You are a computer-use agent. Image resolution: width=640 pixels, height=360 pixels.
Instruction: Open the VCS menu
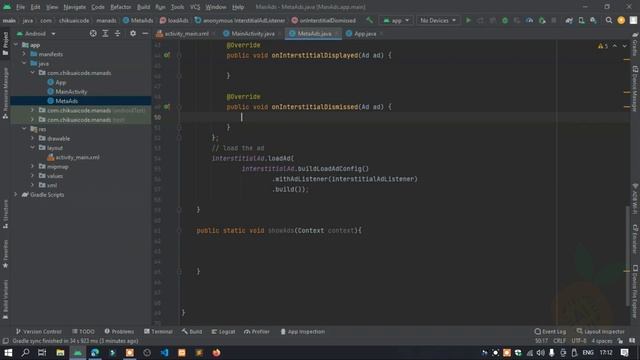(x=195, y=7)
